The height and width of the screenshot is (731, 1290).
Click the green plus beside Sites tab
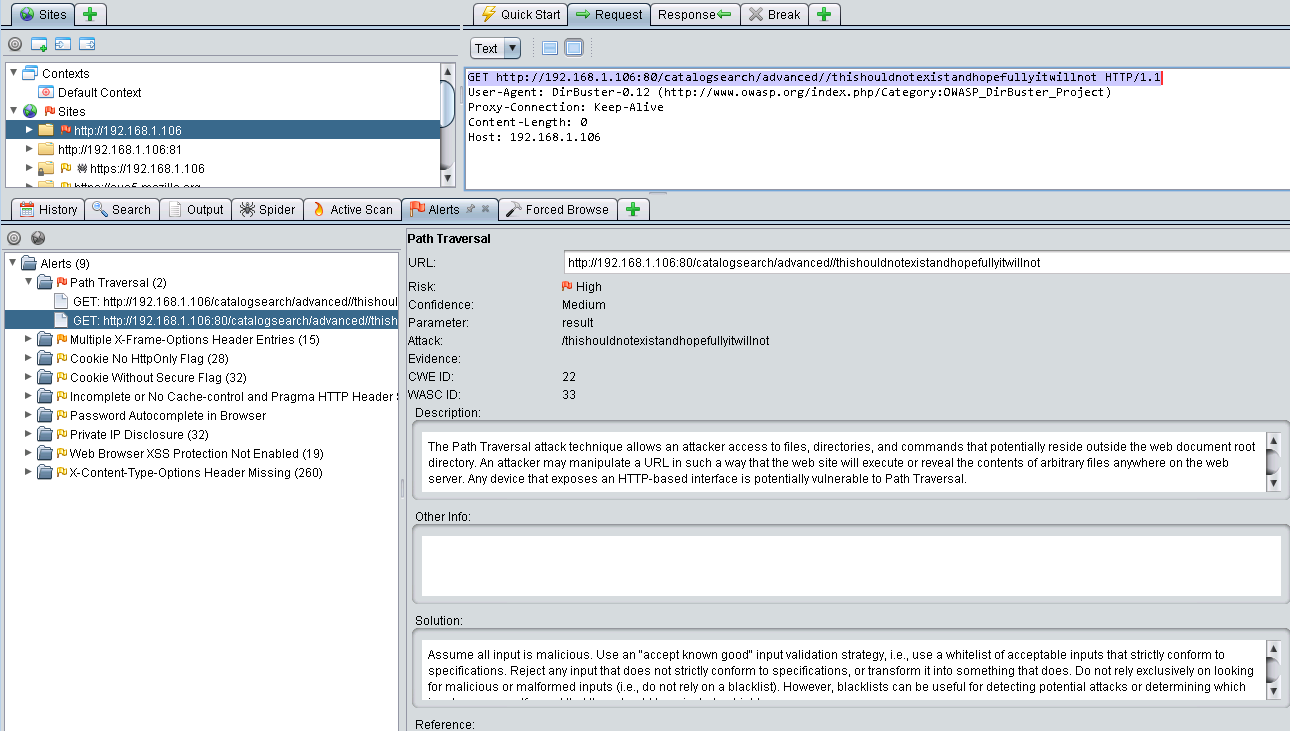pyautogui.click(x=90, y=14)
